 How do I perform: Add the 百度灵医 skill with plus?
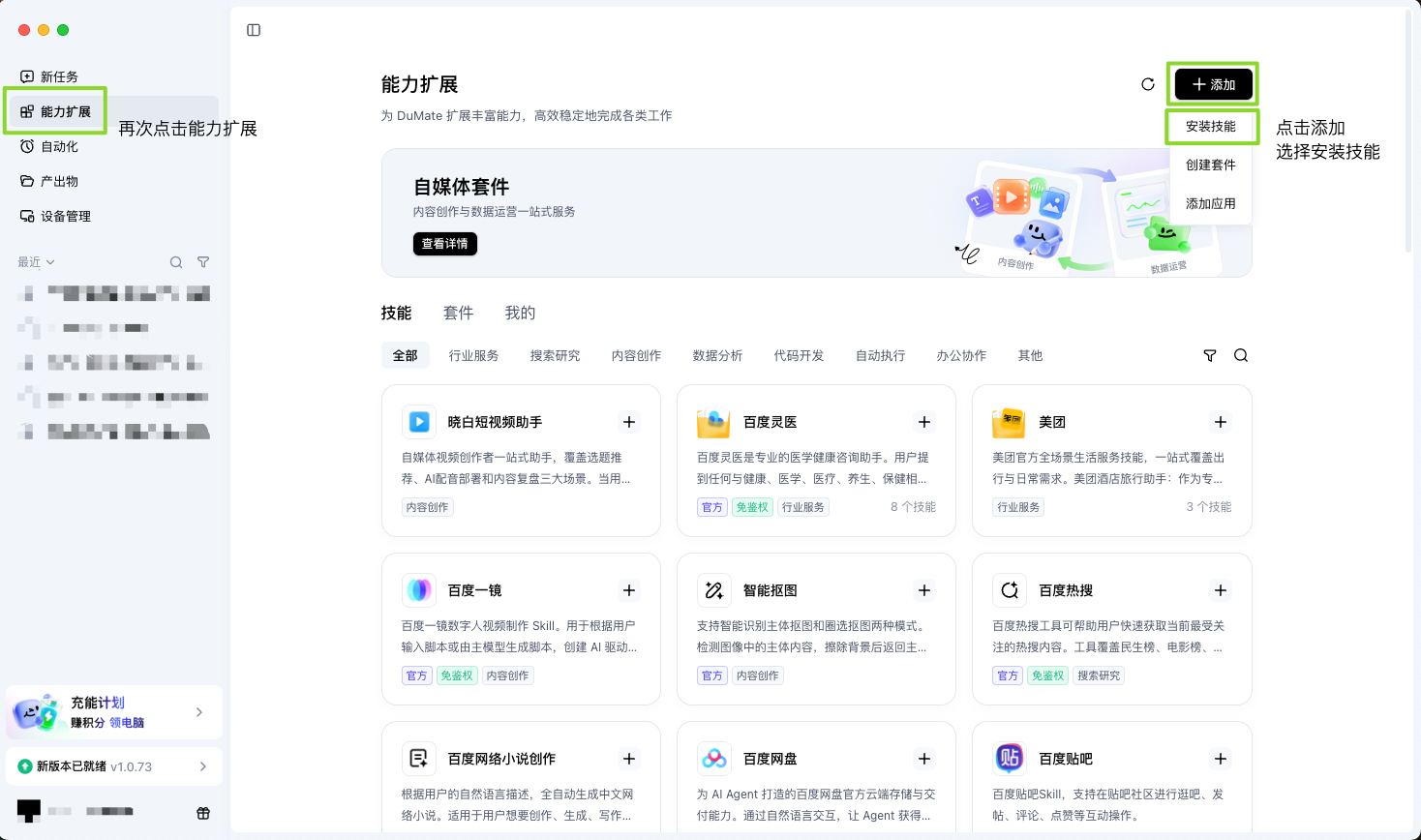click(924, 422)
